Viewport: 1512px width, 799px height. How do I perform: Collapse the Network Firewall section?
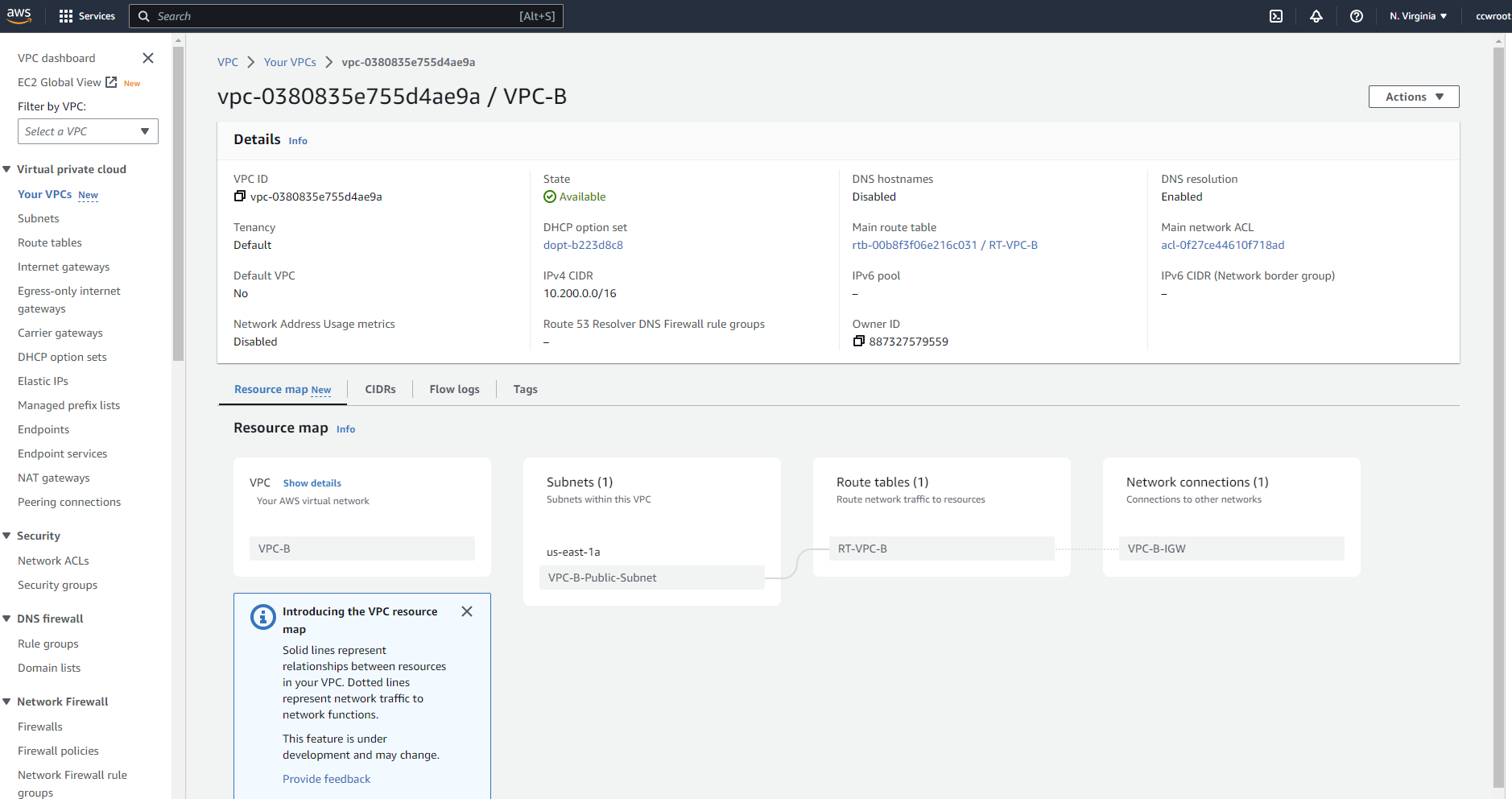pyautogui.click(x=7, y=702)
